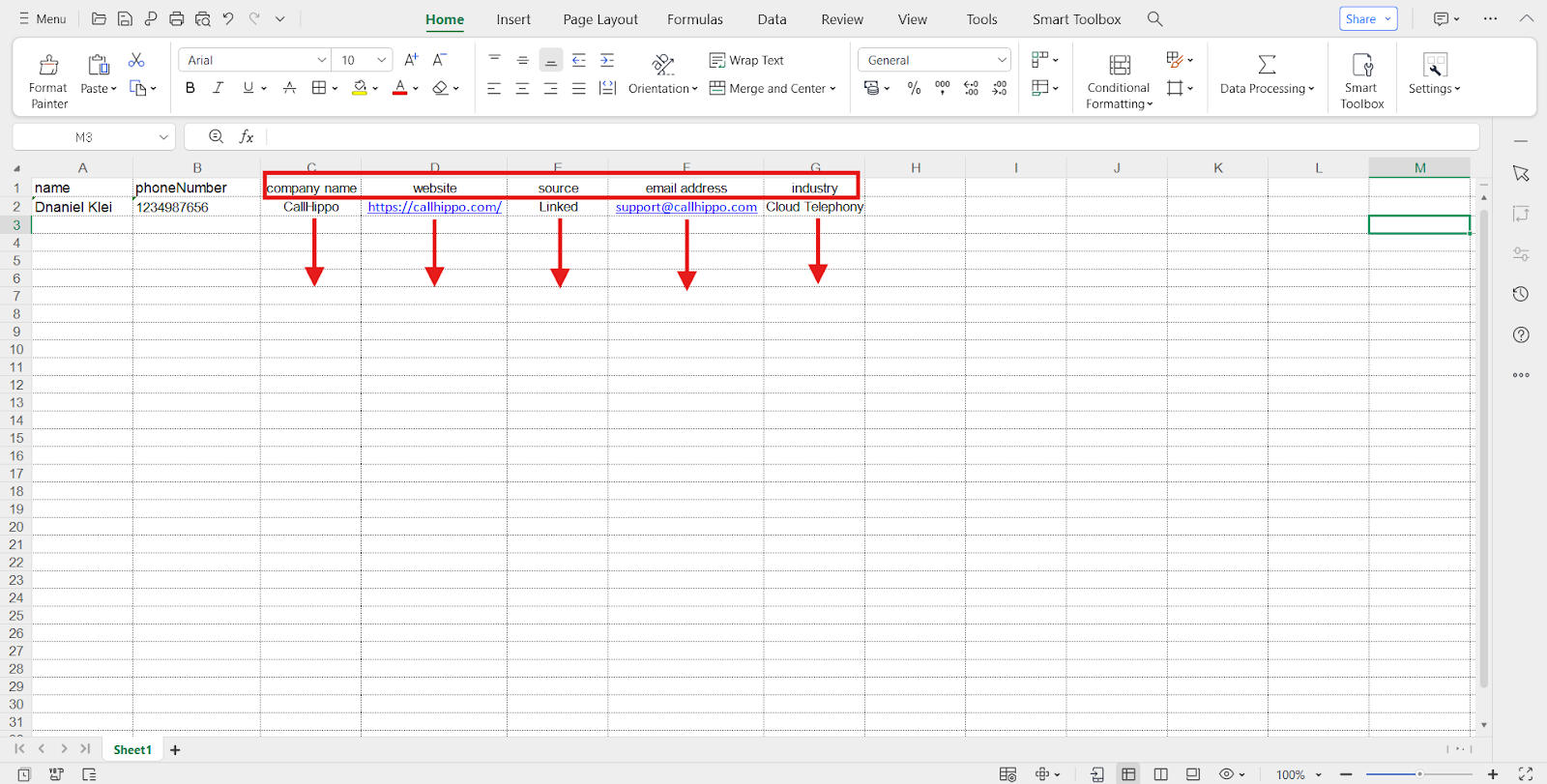Click the Clear eraser icon

click(x=440, y=88)
